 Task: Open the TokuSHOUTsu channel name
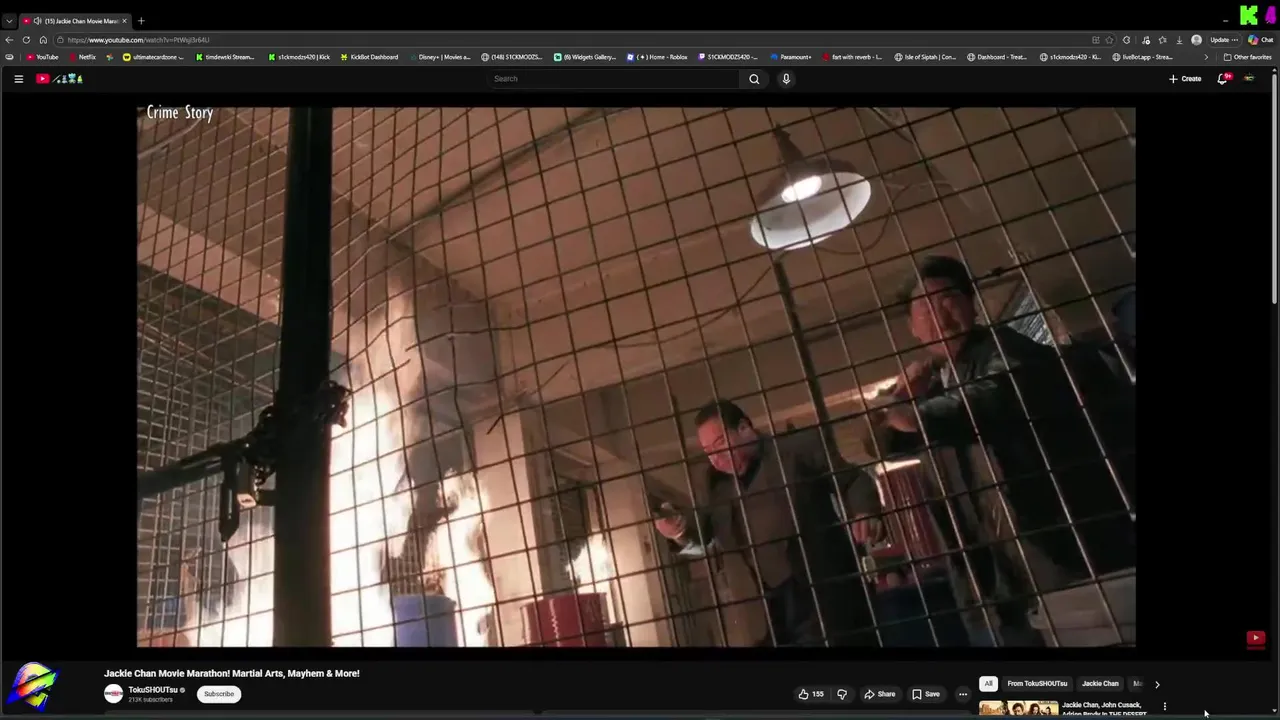point(153,690)
